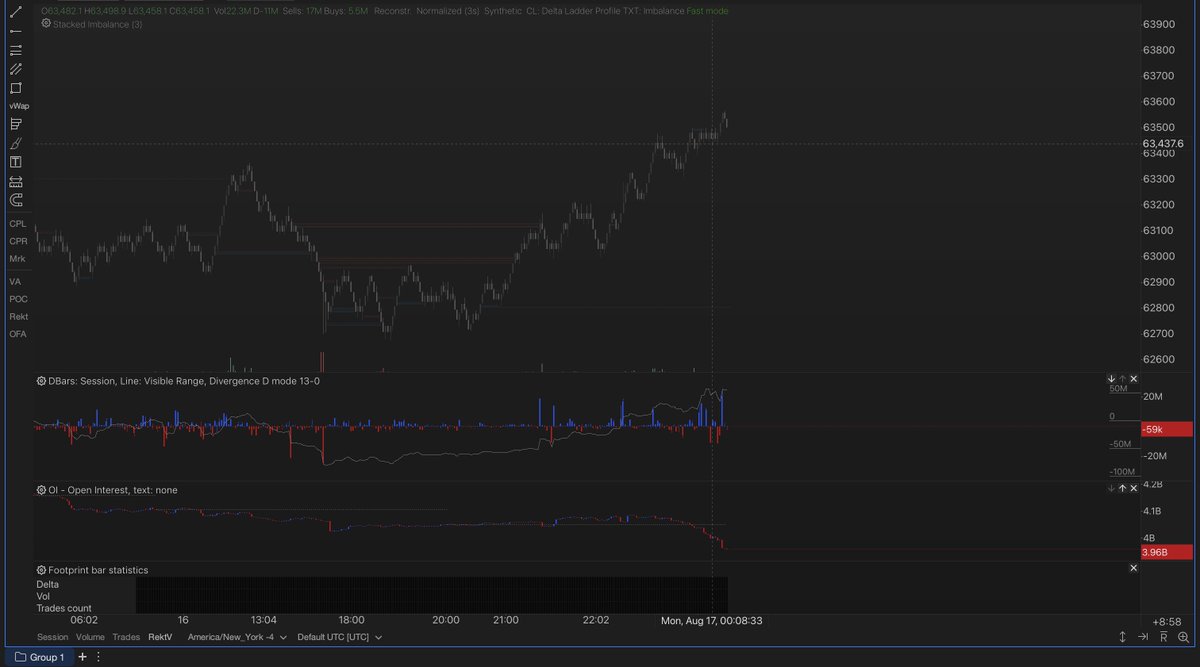Select the Delta statistics row
This screenshot has height=667, width=1200.
[x=48, y=584]
